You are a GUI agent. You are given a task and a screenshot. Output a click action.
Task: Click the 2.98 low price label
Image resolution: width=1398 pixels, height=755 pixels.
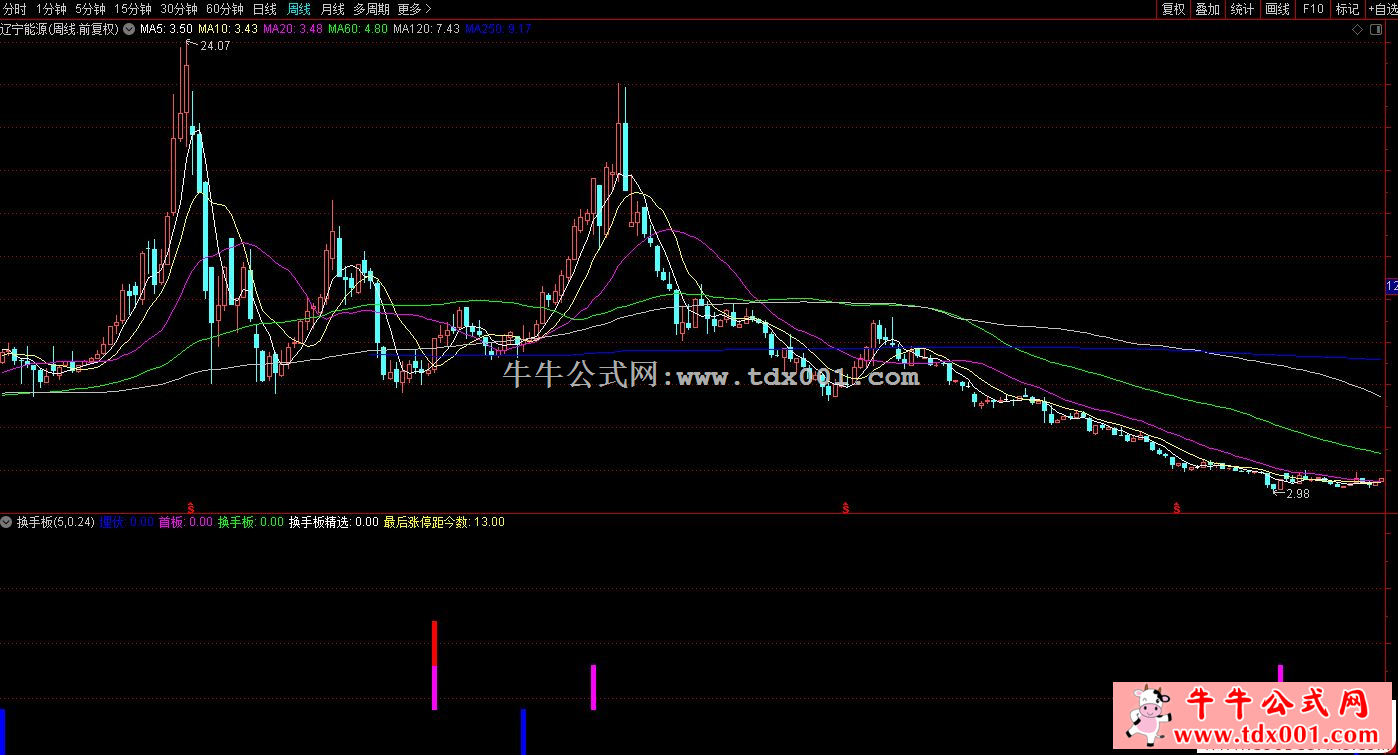[1298, 494]
